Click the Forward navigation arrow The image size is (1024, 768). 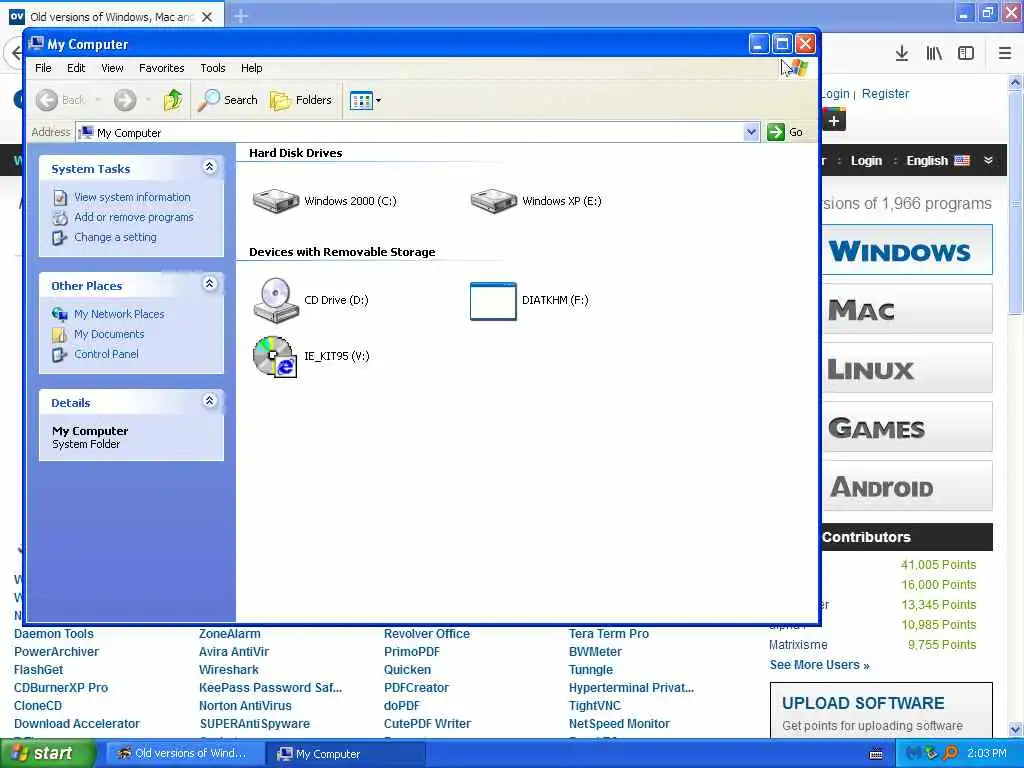pyautogui.click(x=125, y=100)
